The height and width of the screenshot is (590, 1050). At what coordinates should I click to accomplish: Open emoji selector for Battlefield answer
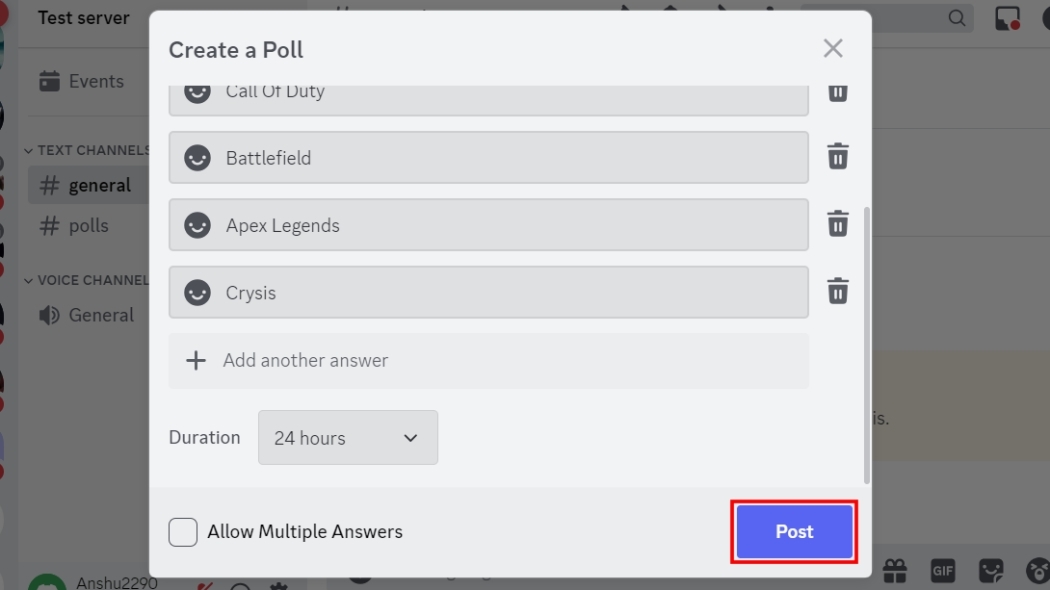pyautogui.click(x=196, y=157)
